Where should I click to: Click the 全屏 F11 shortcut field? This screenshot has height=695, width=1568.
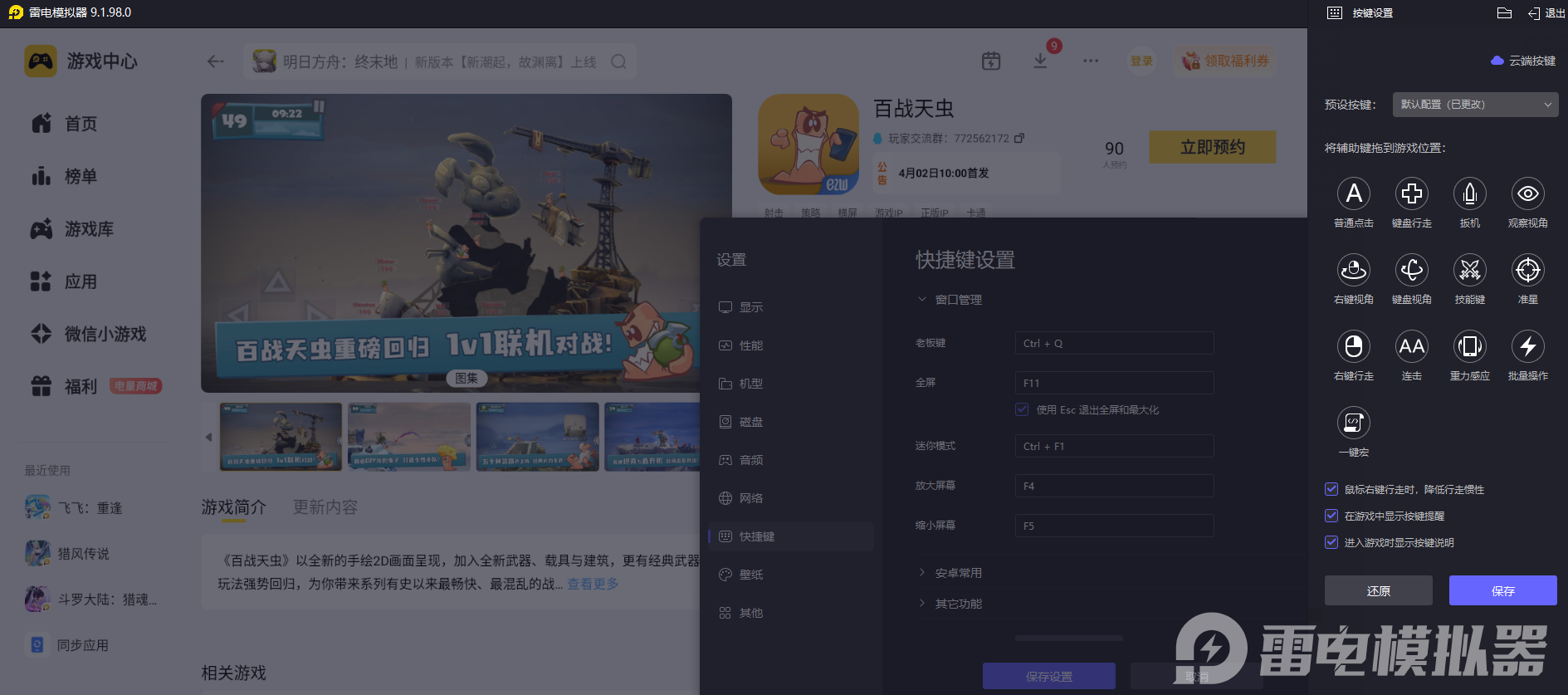tap(1115, 383)
